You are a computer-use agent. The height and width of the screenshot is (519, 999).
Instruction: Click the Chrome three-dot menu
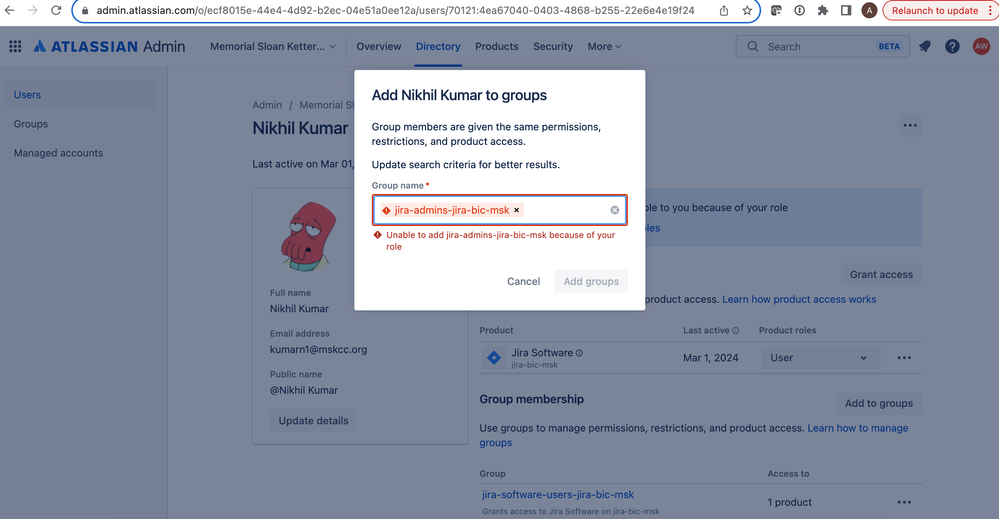(990, 10)
